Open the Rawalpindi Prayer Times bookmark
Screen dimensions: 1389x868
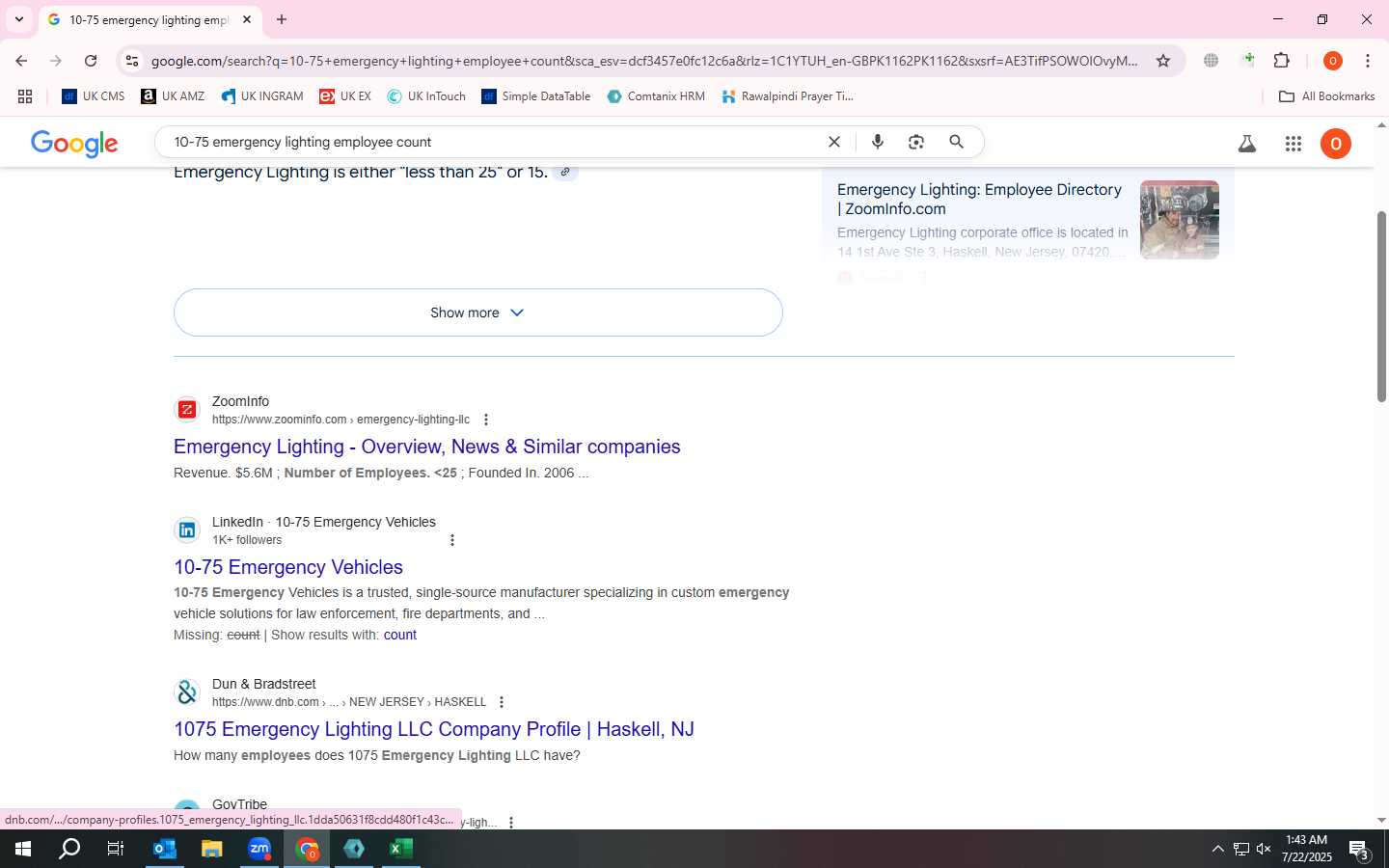(x=787, y=96)
